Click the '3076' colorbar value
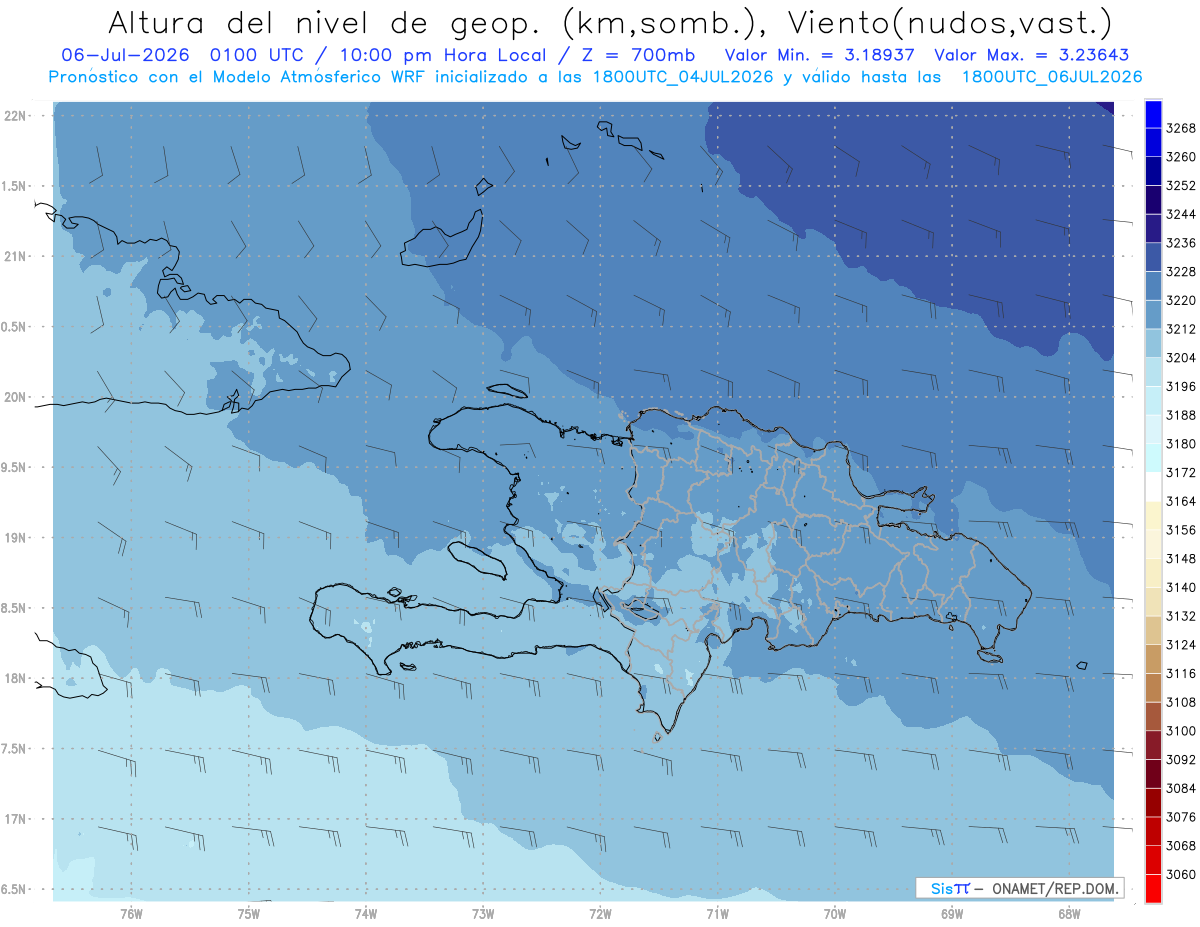Screen dimensions: 1200x927 [x=1181, y=817]
